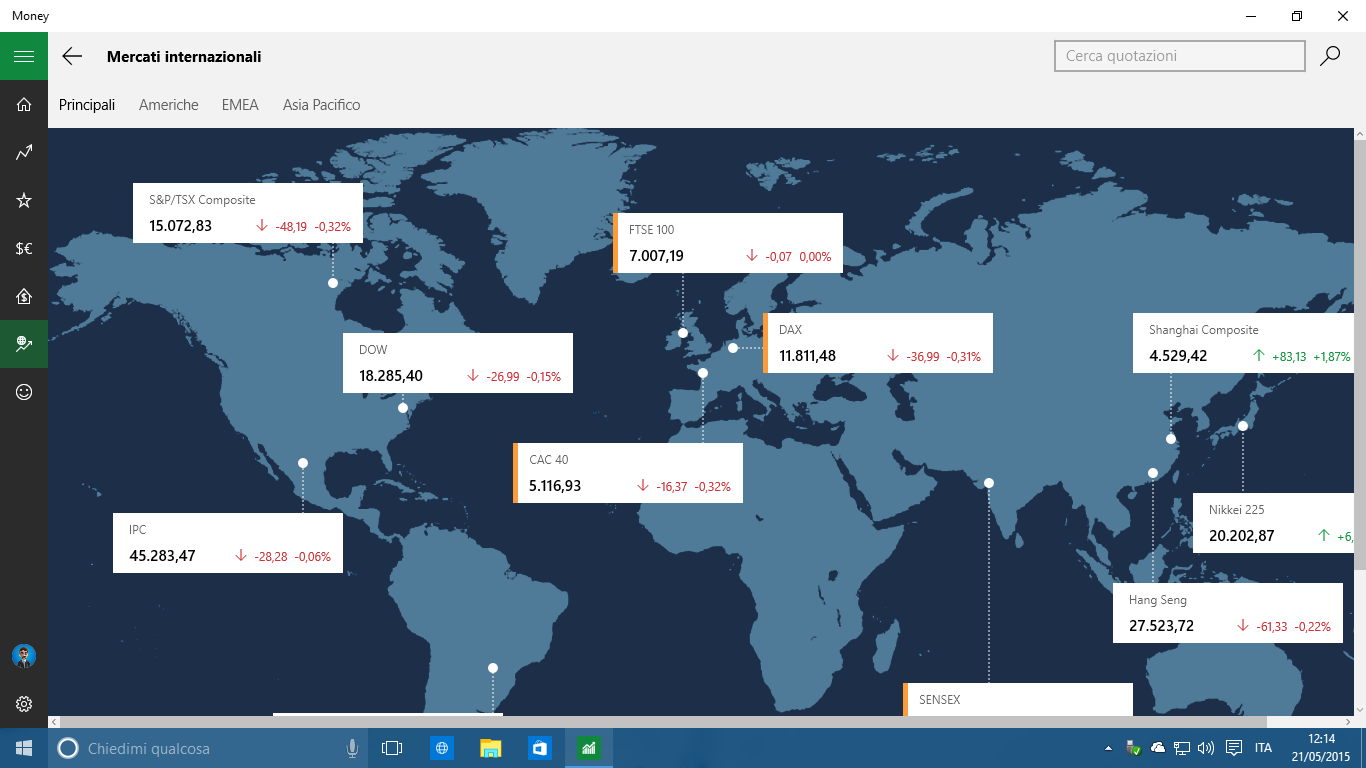
Task: Open the Markets trend chart icon
Action: (x=24, y=152)
